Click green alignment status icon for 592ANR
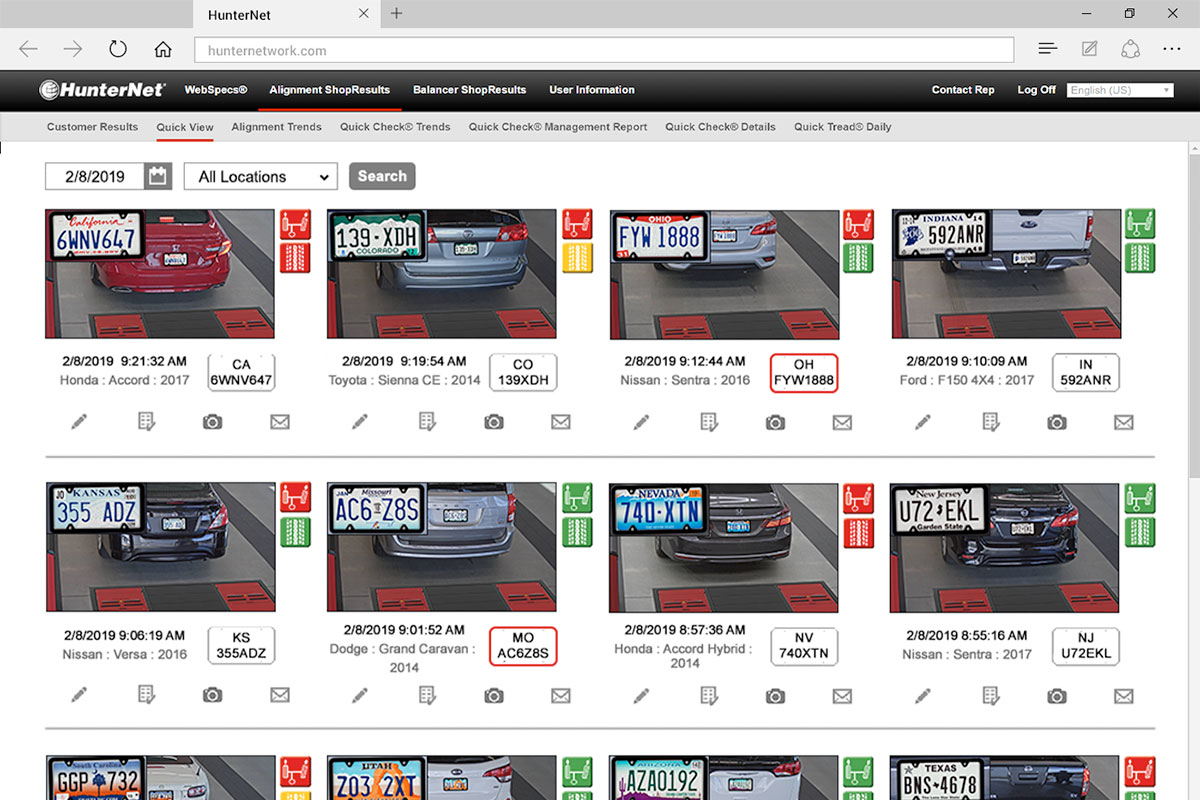Viewport: 1200px width, 800px height. pyautogui.click(x=1140, y=224)
